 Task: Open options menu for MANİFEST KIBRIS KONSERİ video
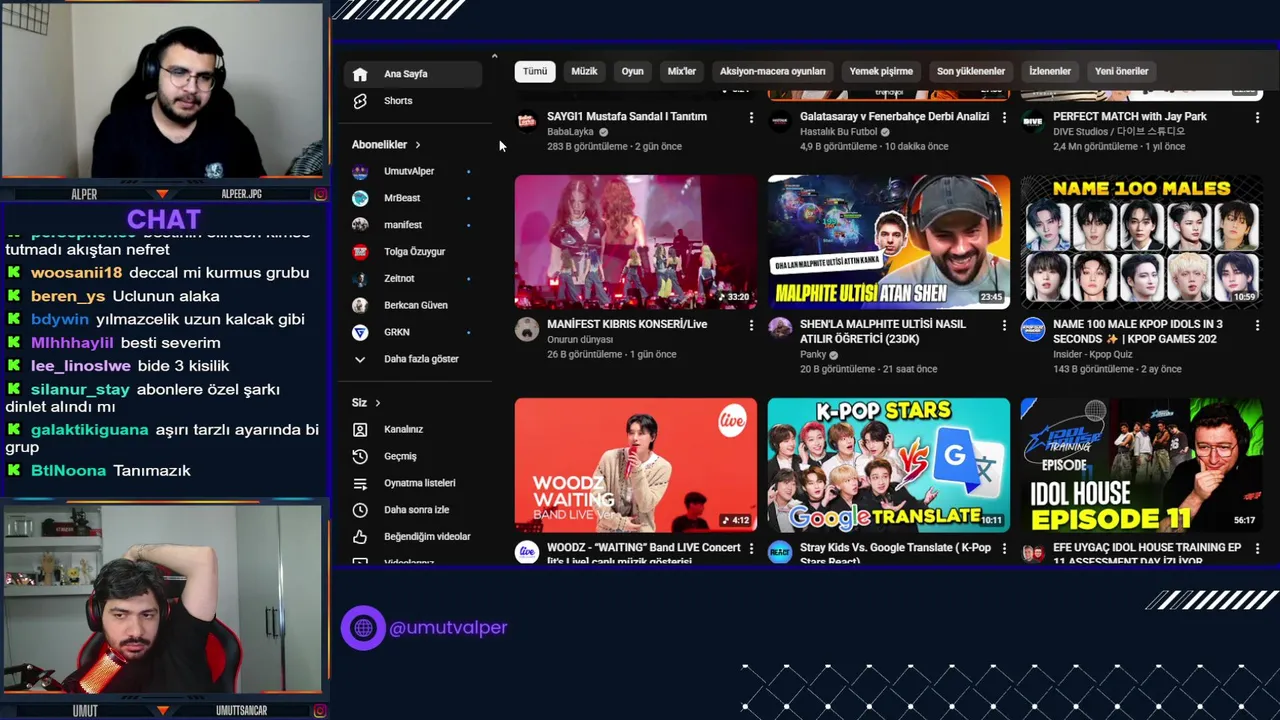pyautogui.click(x=751, y=325)
